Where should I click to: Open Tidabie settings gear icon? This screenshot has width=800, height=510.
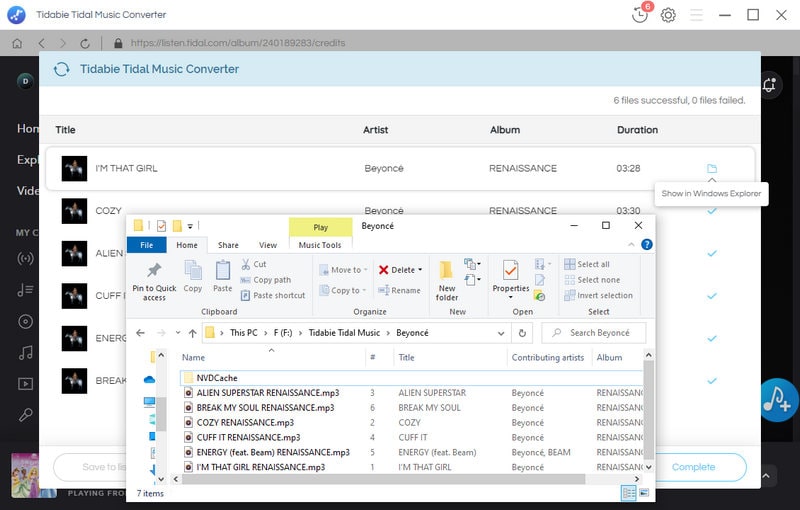click(668, 15)
